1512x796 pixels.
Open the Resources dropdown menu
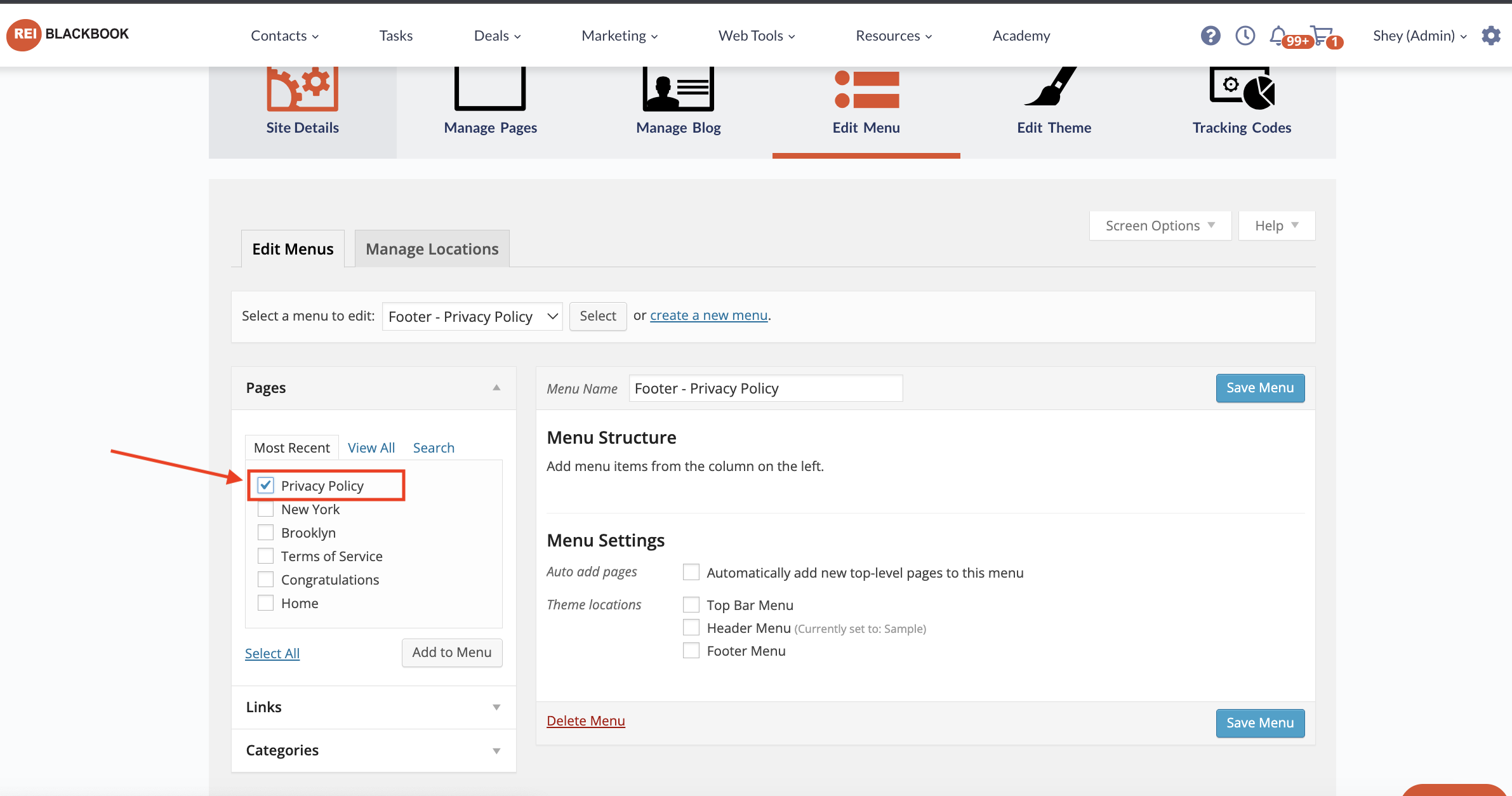click(x=894, y=36)
